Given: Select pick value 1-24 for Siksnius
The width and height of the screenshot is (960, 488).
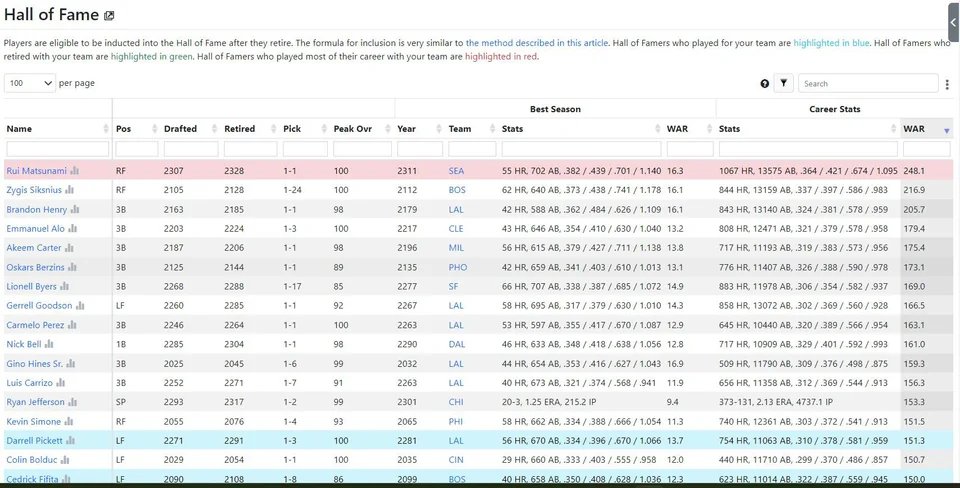Looking at the screenshot, I should click(293, 190).
